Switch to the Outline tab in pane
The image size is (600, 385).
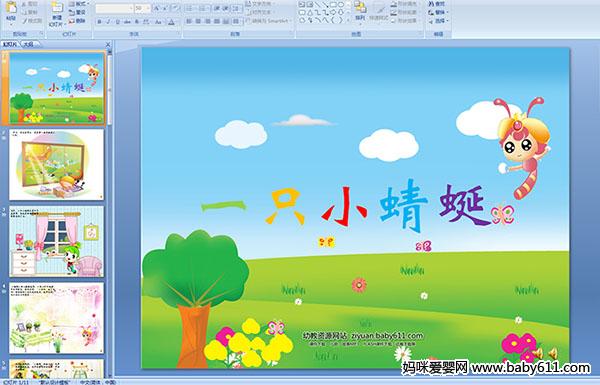pyautogui.click(x=29, y=44)
